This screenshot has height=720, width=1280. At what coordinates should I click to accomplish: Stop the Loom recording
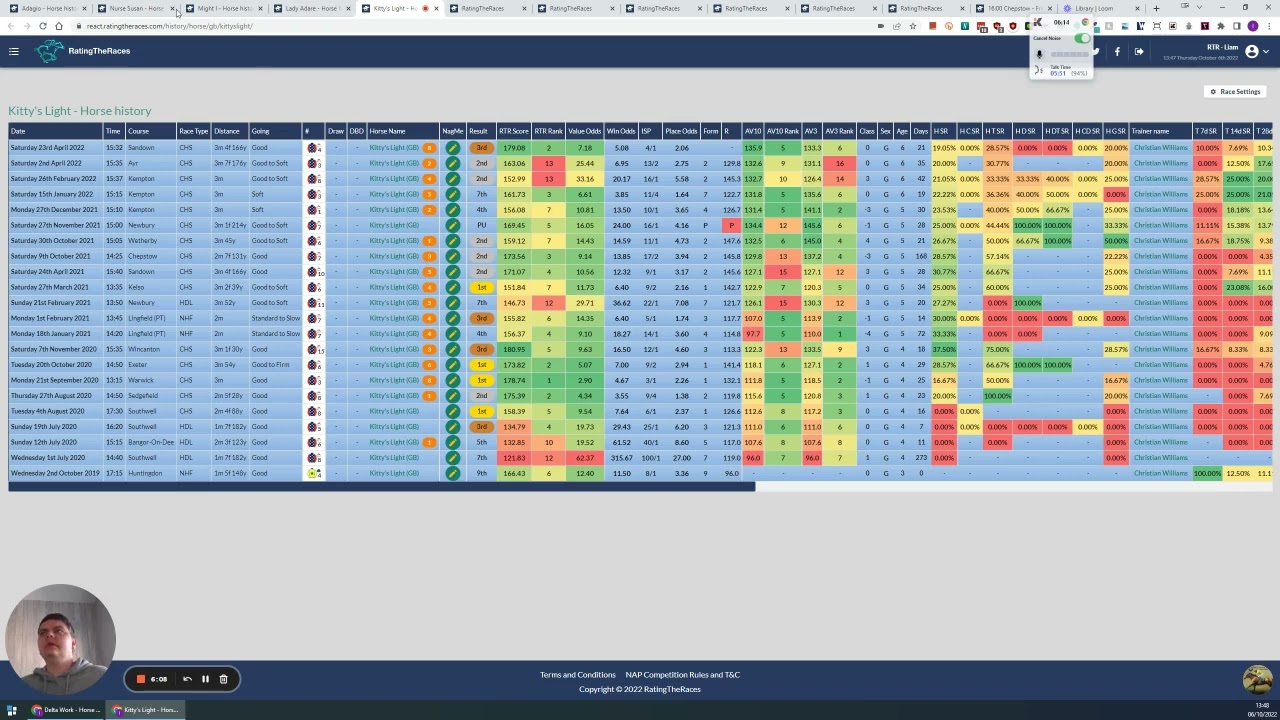click(x=141, y=679)
